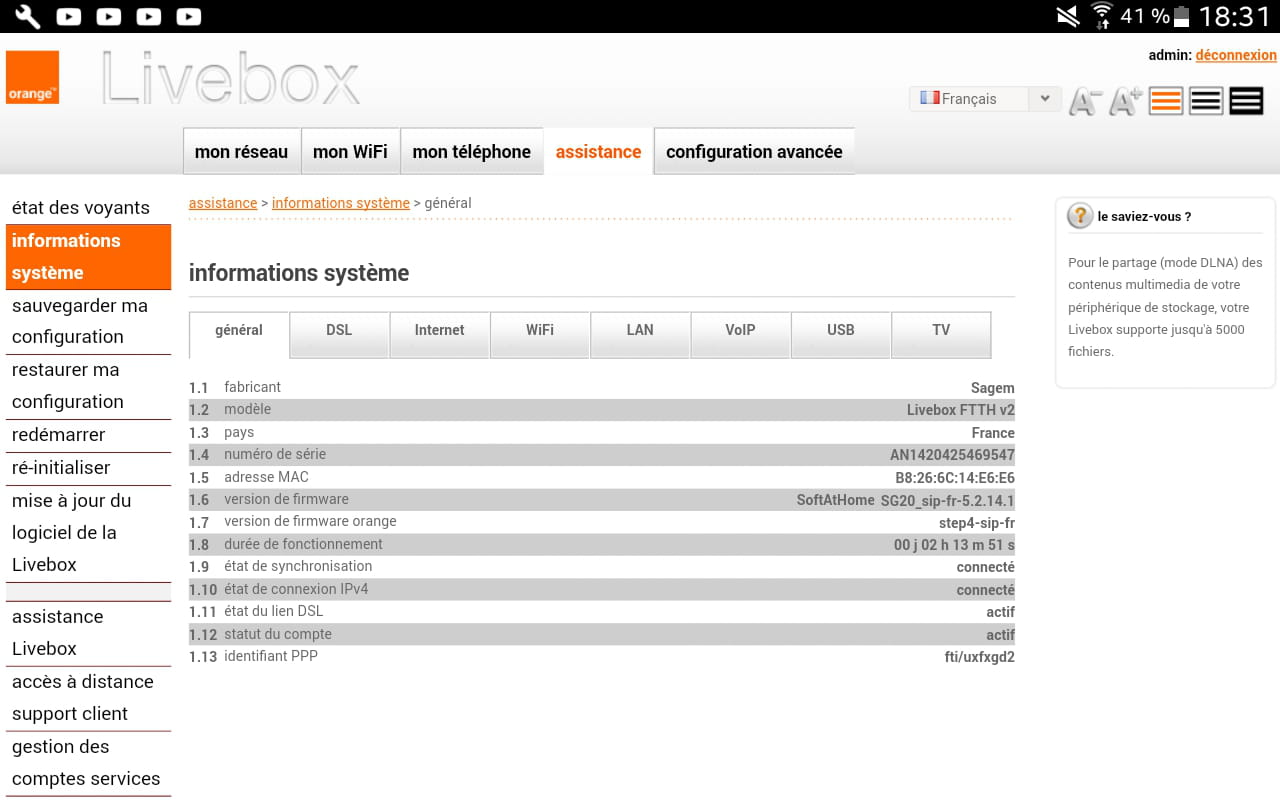
Task: Click the PPP identifier fti/uxfxgd2
Action: tap(980, 657)
